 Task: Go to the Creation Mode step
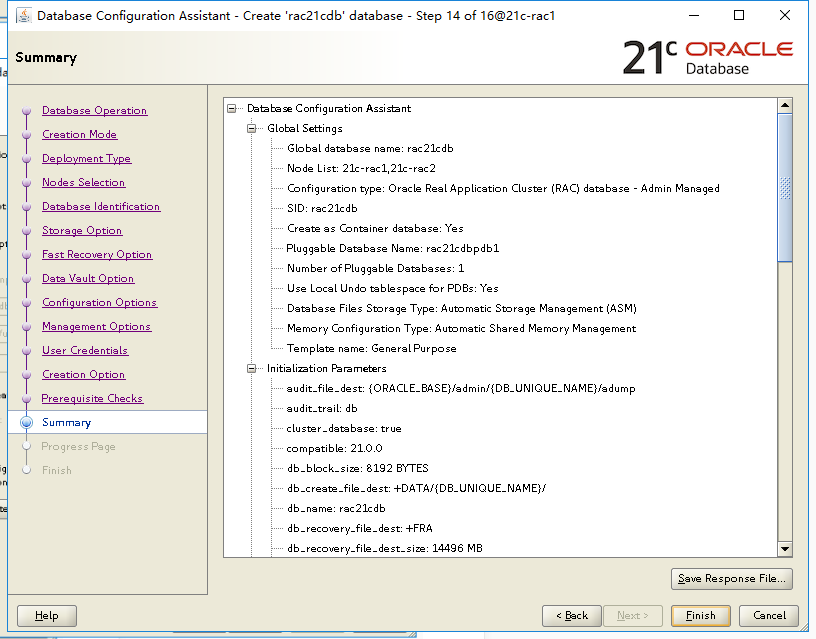click(x=79, y=134)
